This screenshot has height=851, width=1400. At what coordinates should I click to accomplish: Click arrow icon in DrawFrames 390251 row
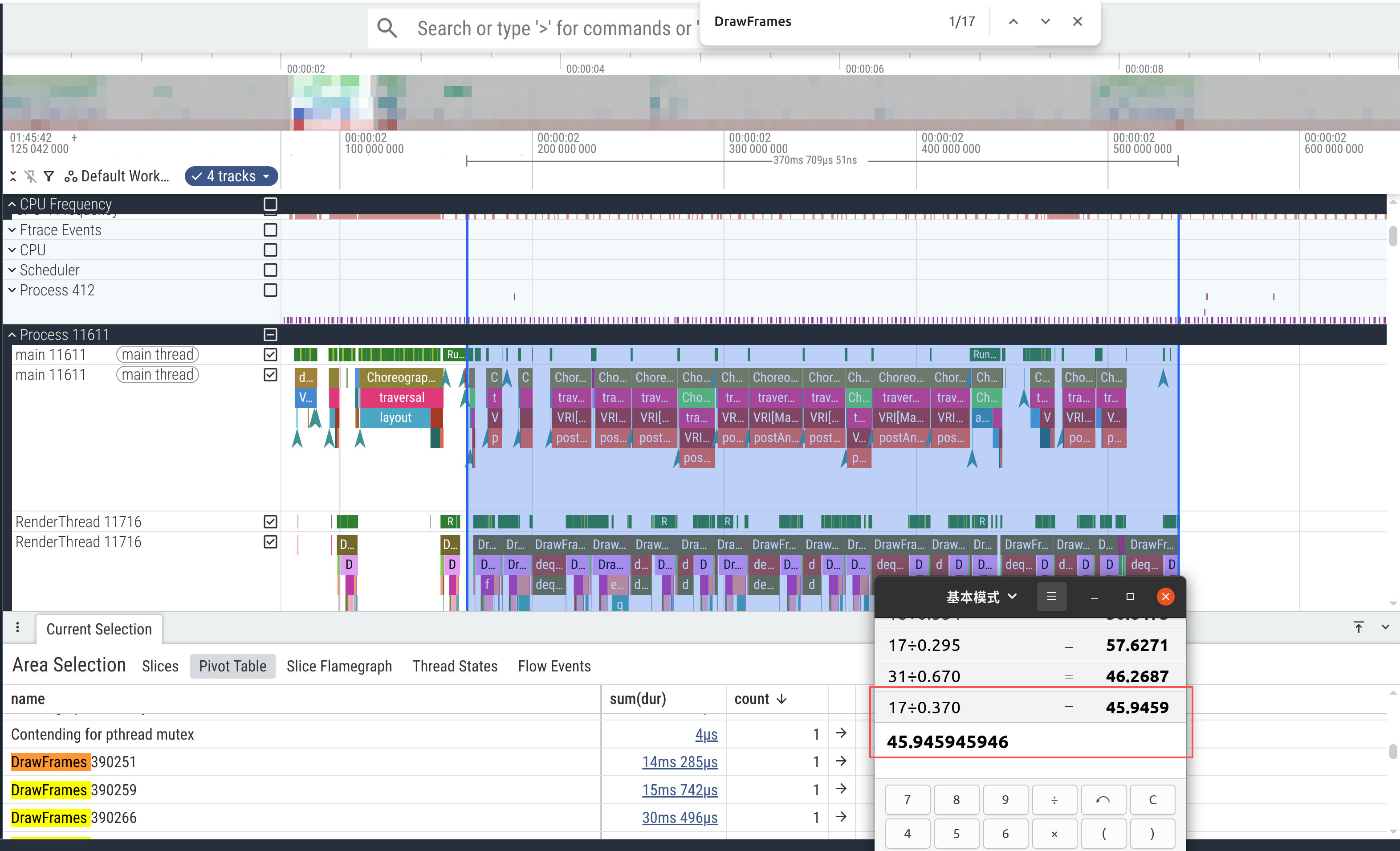pos(841,761)
